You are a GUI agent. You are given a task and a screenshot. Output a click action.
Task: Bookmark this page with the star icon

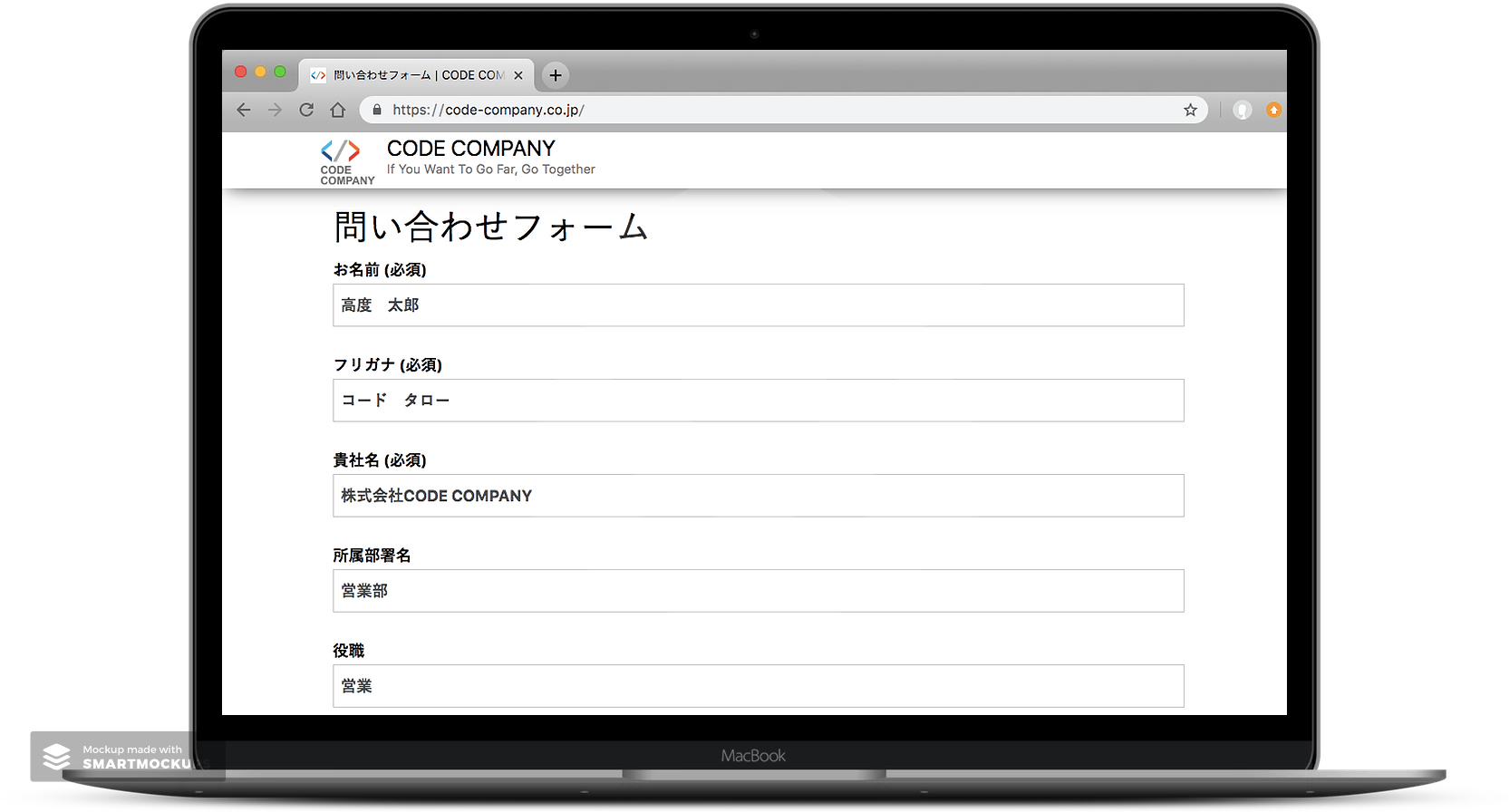click(1190, 110)
